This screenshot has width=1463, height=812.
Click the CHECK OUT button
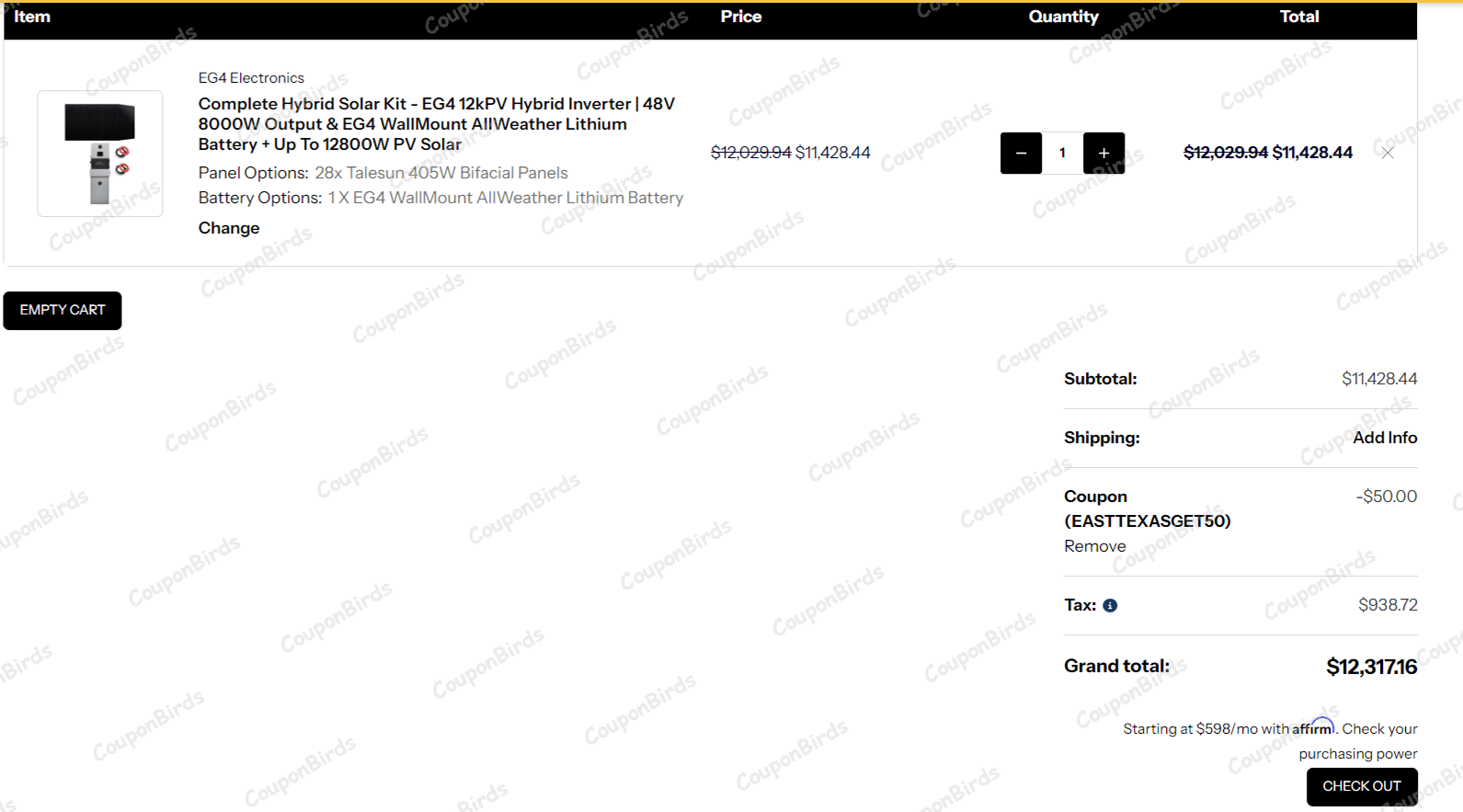(1362, 786)
